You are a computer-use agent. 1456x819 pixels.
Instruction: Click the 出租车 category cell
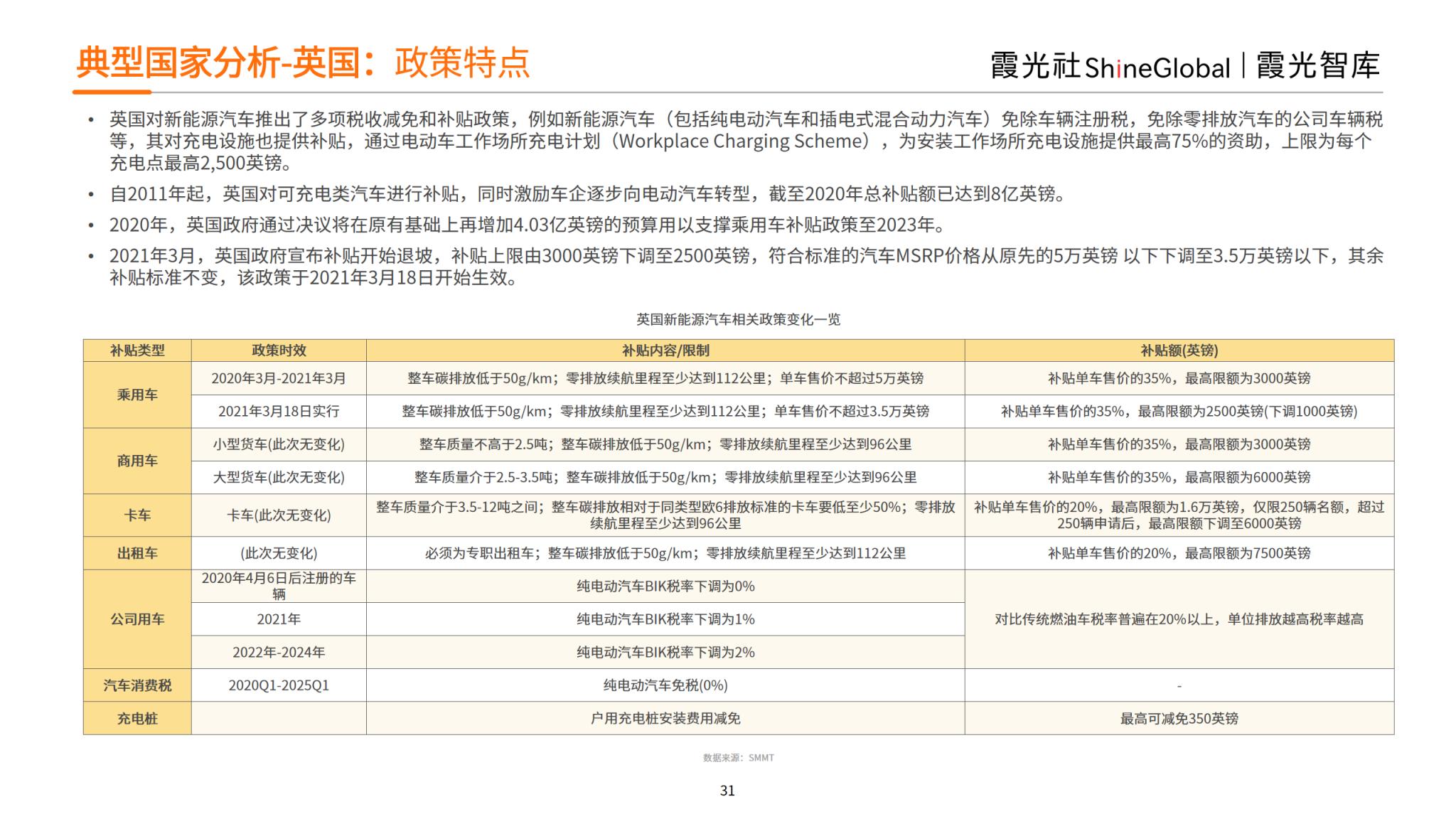point(137,553)
